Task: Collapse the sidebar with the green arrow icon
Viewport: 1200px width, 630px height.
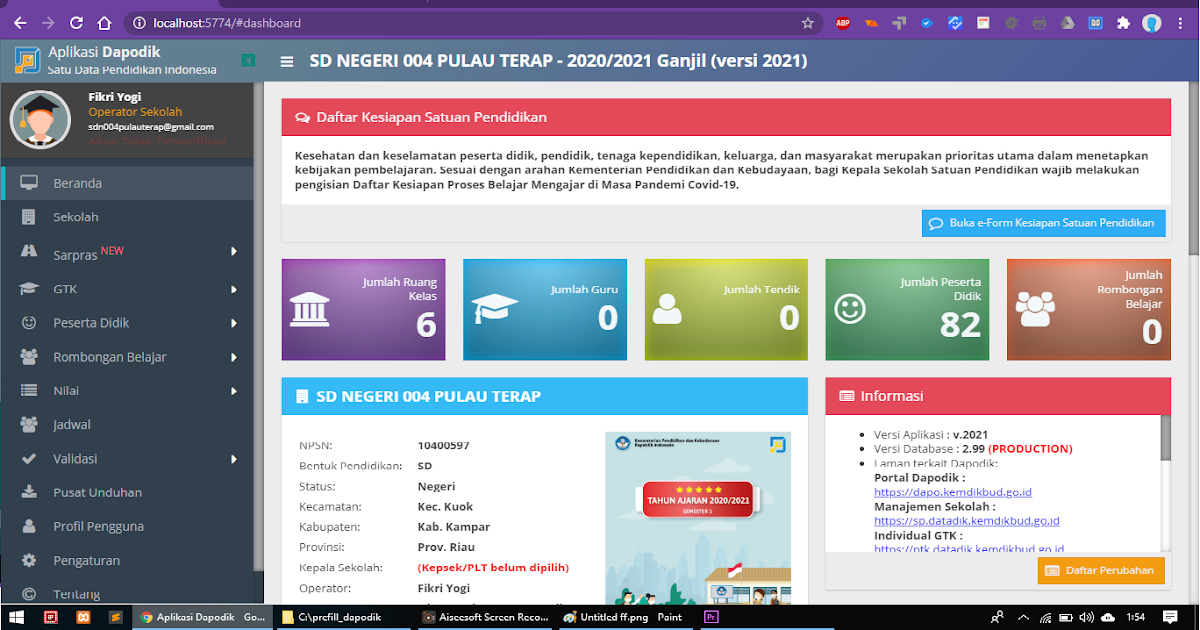Action: (248, 61)
